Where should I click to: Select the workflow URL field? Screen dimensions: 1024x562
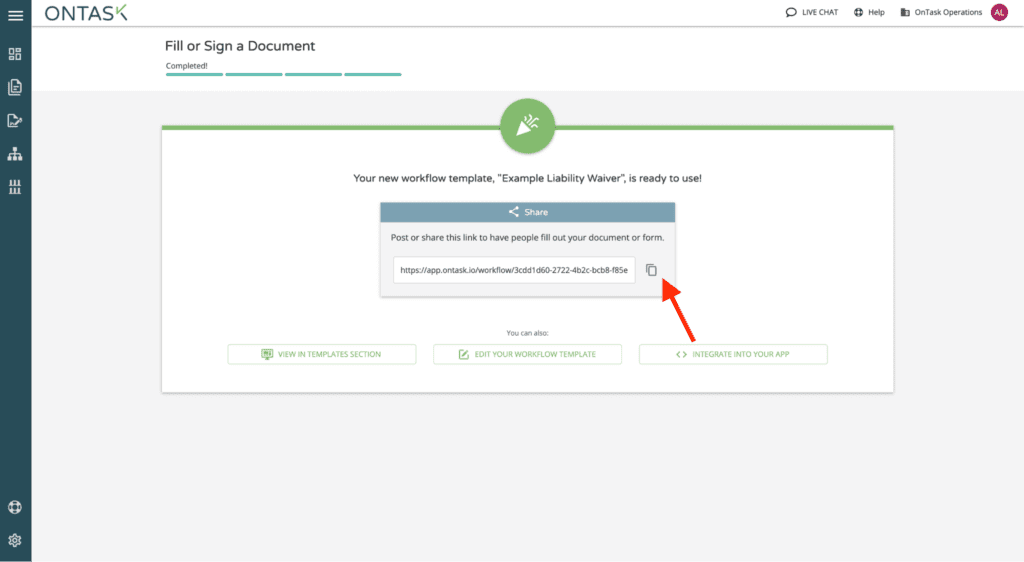tap(514, 270)
